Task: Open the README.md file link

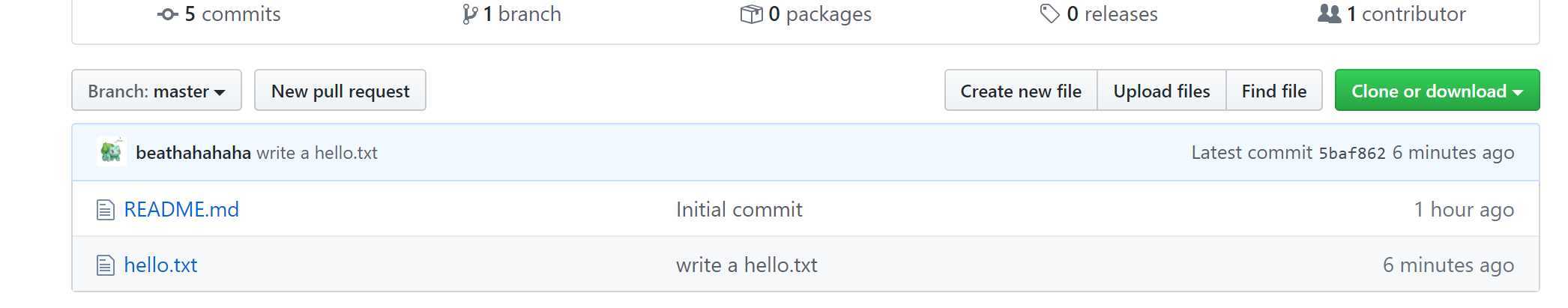Action: coord(181,210)
